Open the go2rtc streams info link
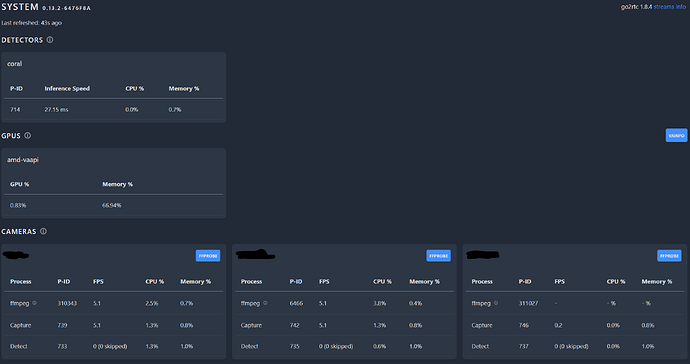Screen dimensions: 690x364 pyautogui.click(x=669, y=7)
